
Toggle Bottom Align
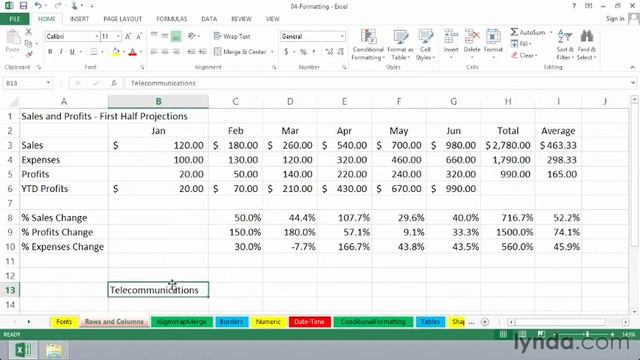pyautogui.click(x=176, y=36)
